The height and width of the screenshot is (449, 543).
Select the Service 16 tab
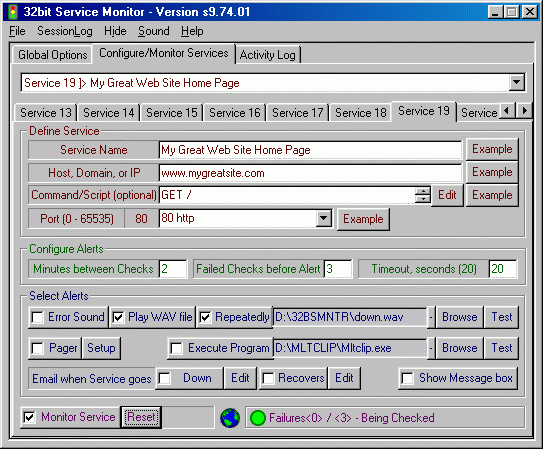[234, 113]
